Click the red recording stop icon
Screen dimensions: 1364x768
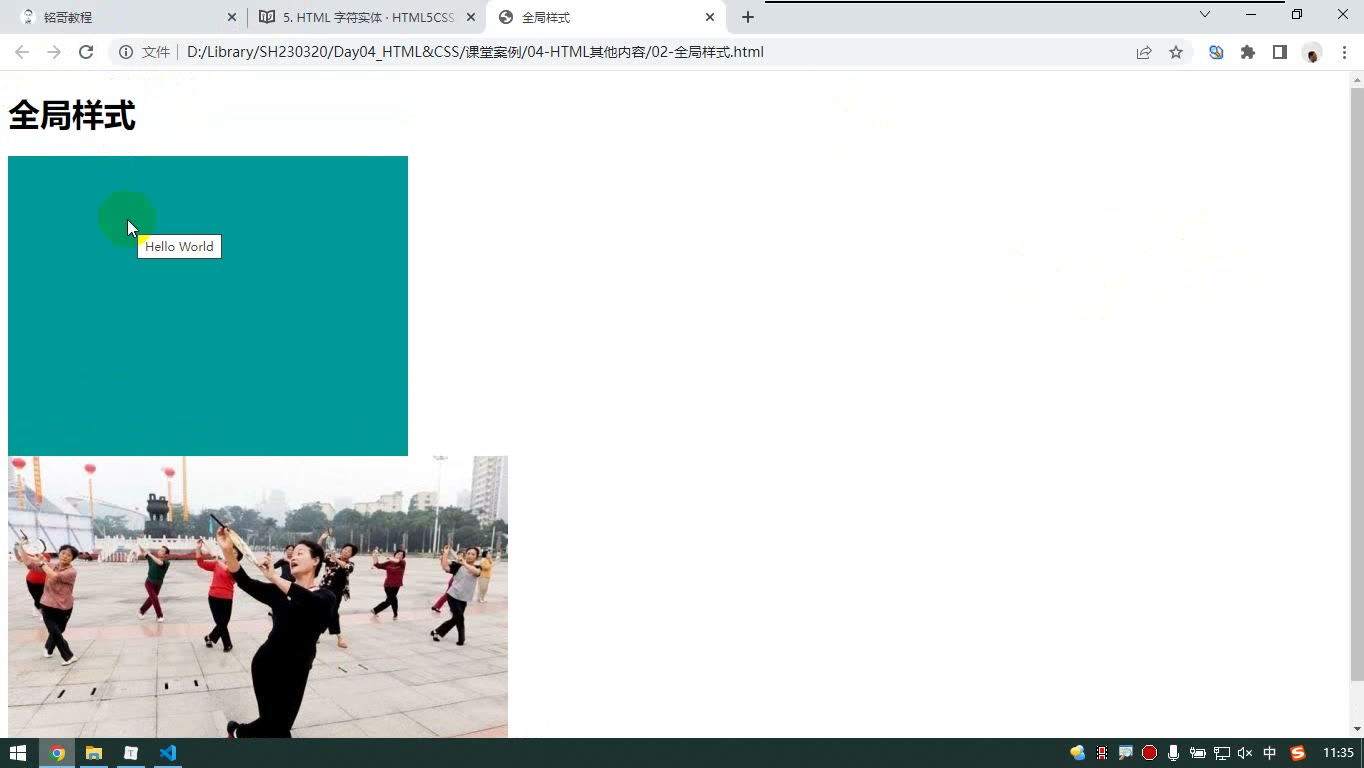pyautogui.click(x=1150, y=753)
